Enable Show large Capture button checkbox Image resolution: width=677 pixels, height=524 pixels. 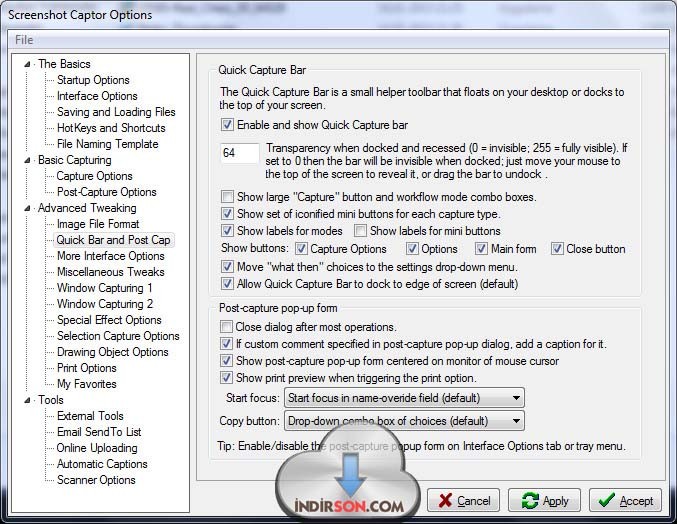pyautogui.click(x=227, y=197)
